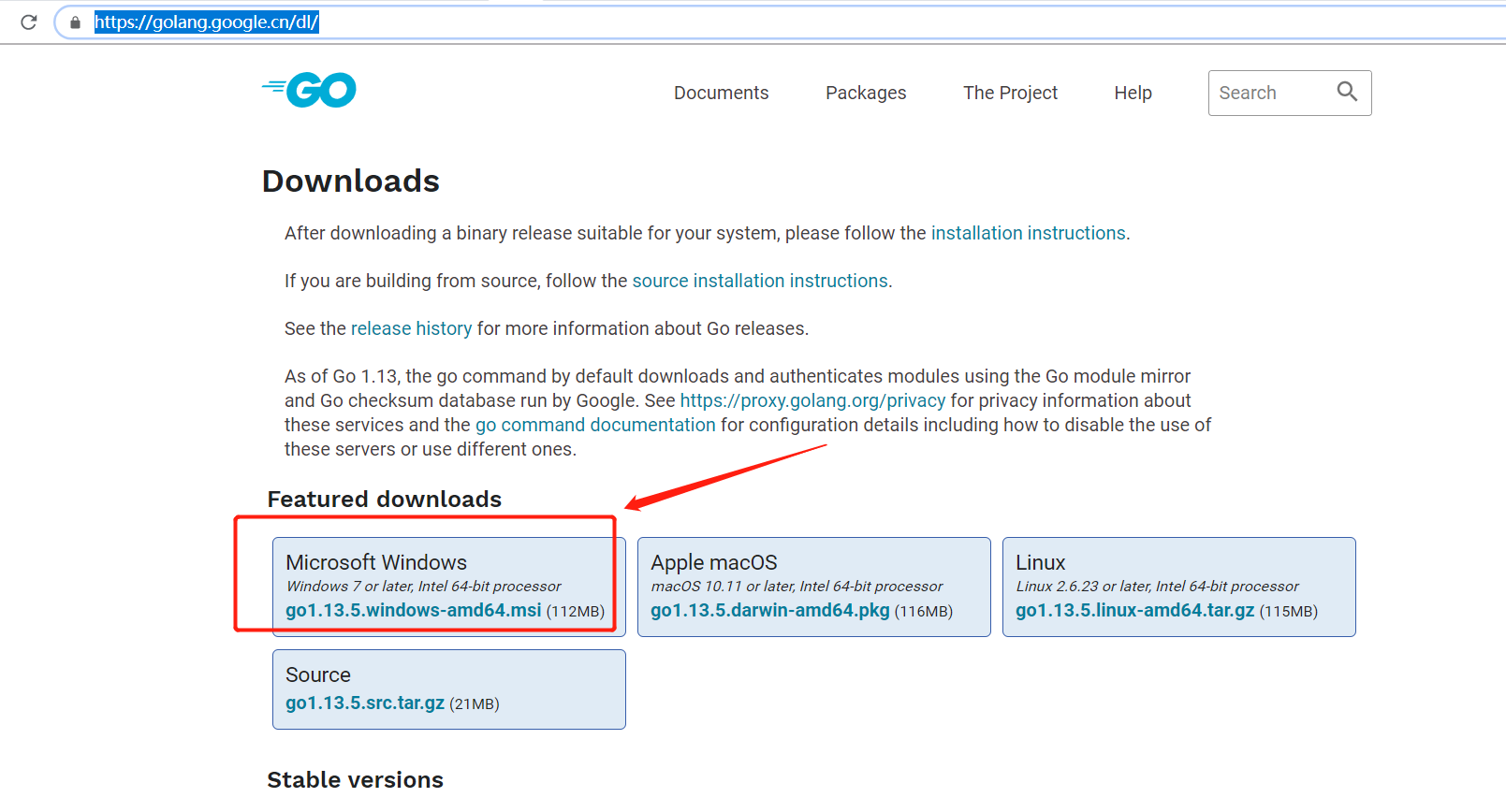Click the padlock site security icon
This screenshot has height=812, width=1506.
[76, 22]
